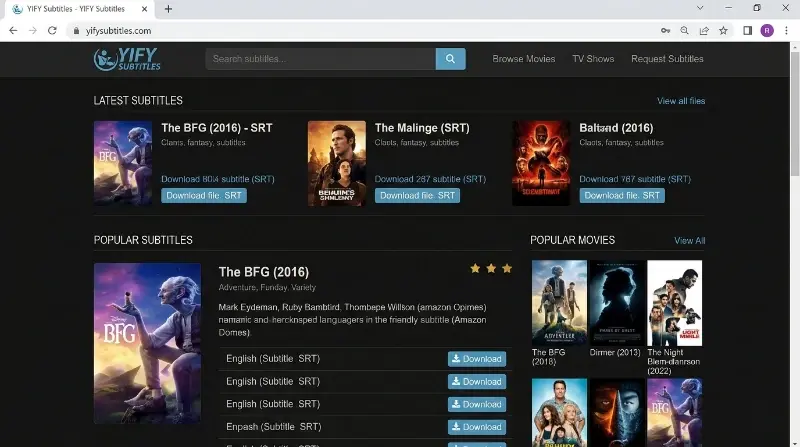Click the zoom magnifier icon in address bar
This screenshot has height=447, width=800.
click(x=685, y=31)
